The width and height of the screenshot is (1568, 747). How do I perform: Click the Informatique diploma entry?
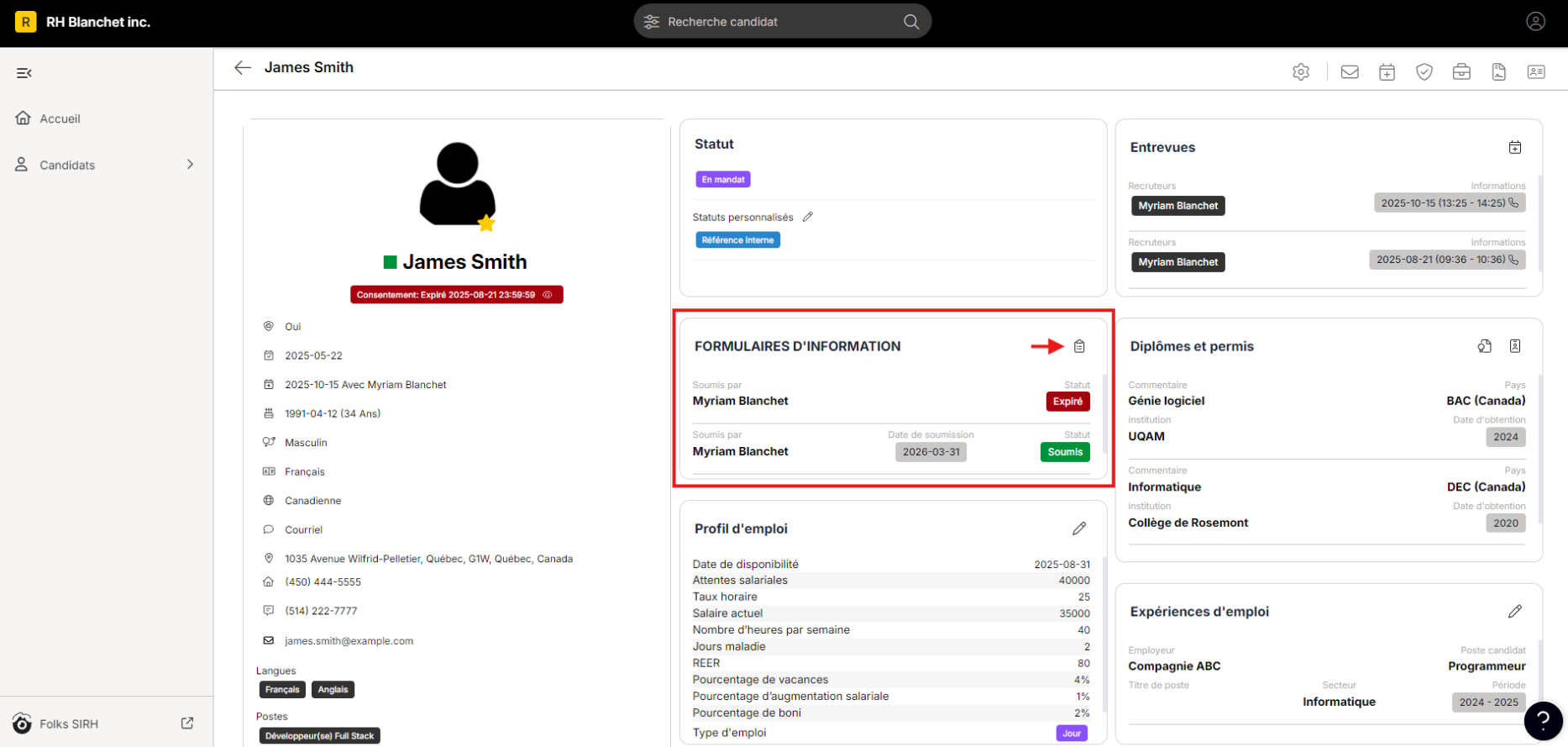[x=1164, y=487]
